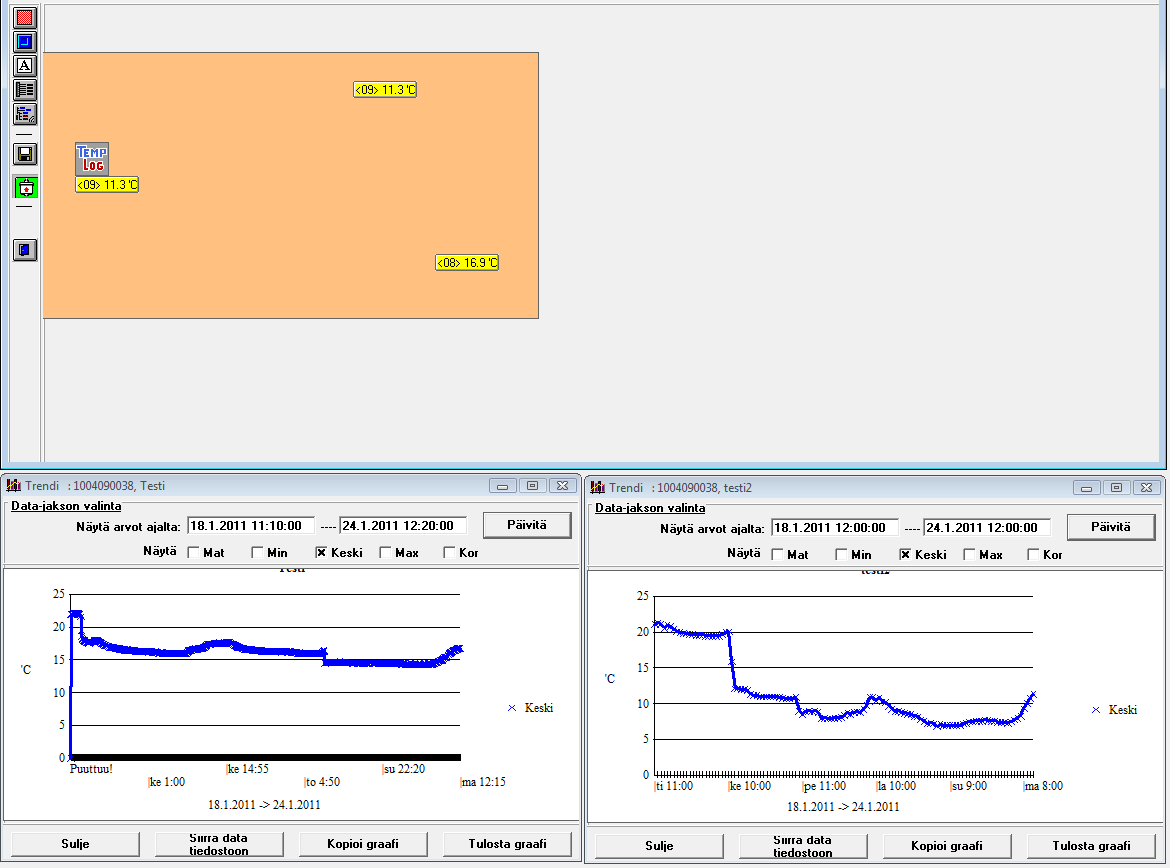Screen dimensions: 1170x868
Task: Select top sensor label <09> 11.3 'C
Action: [x=385, y=90]
